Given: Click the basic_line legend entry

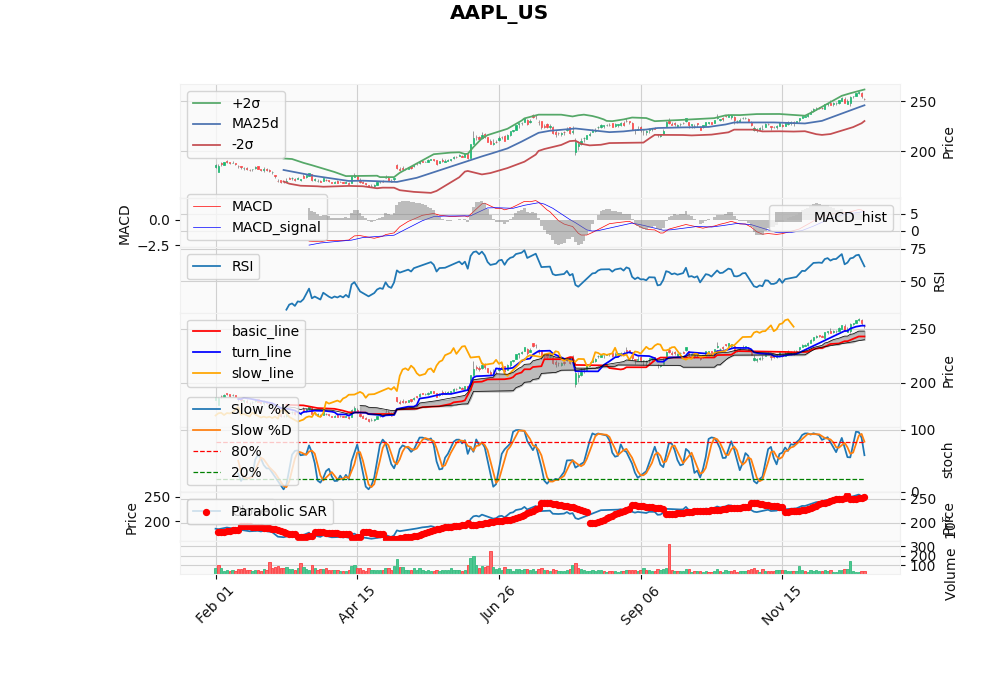Looking at the screenshot, I should click(265, 332).
